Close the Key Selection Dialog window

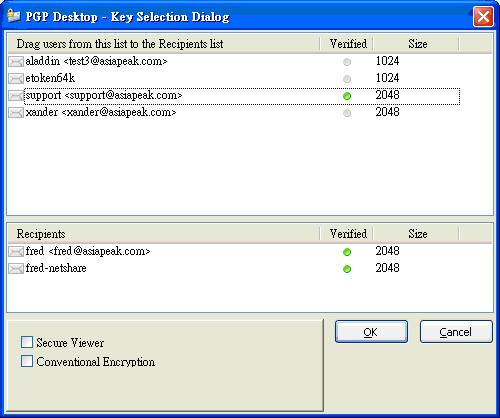point(483,17)
